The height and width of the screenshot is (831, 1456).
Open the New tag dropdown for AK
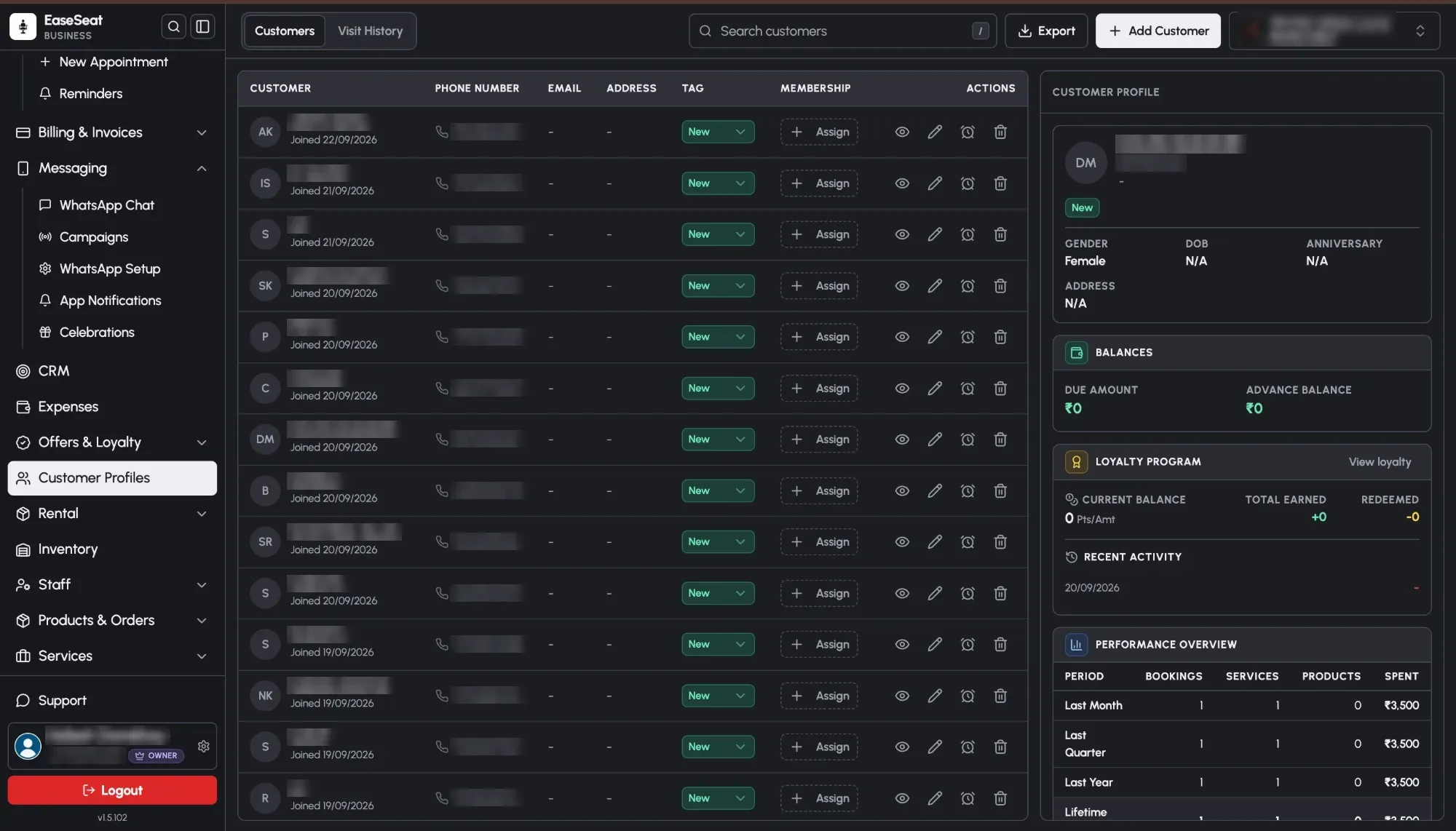tap(718, 132)
